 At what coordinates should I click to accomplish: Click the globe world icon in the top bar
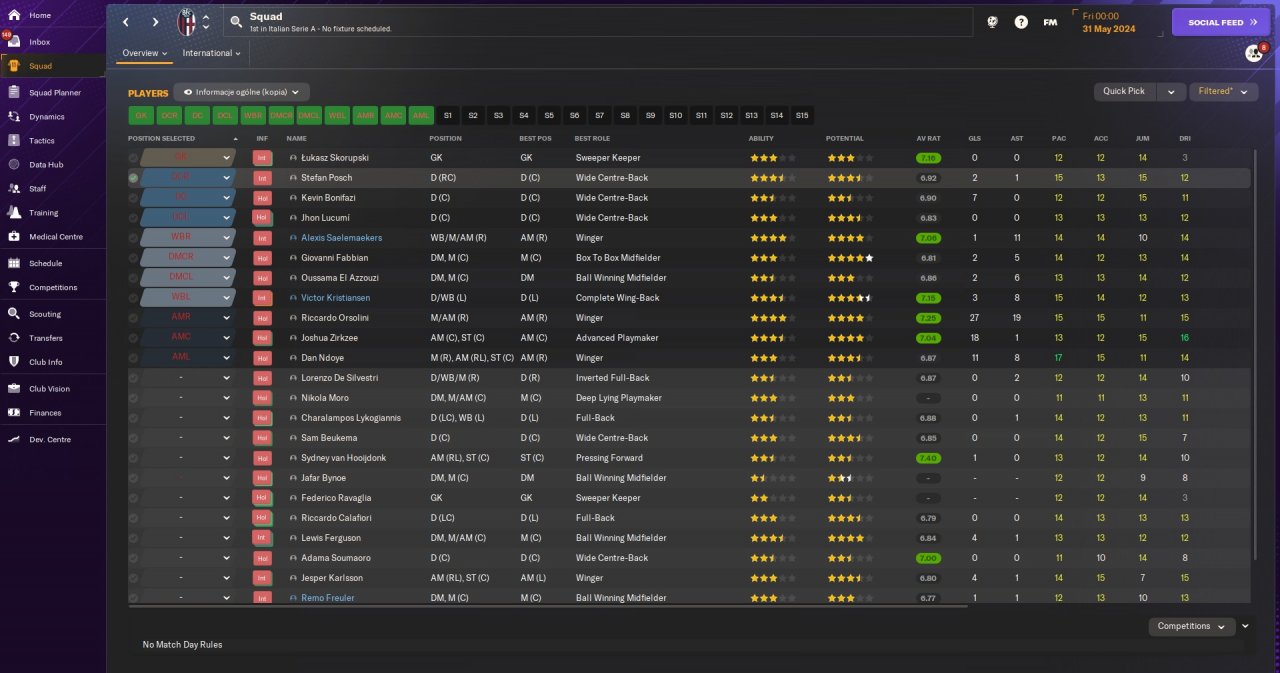(992, 22)
